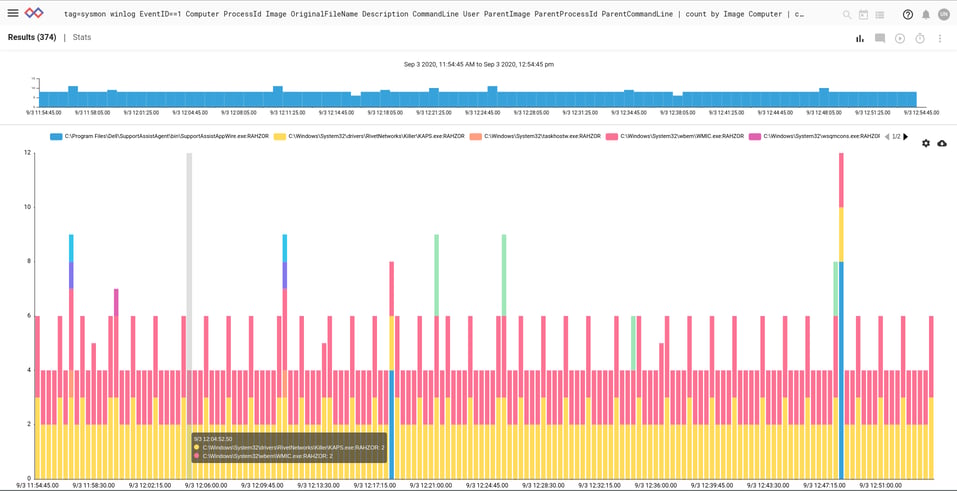
Task: Open the help question mark icon
Action: (x=907, y=15)
